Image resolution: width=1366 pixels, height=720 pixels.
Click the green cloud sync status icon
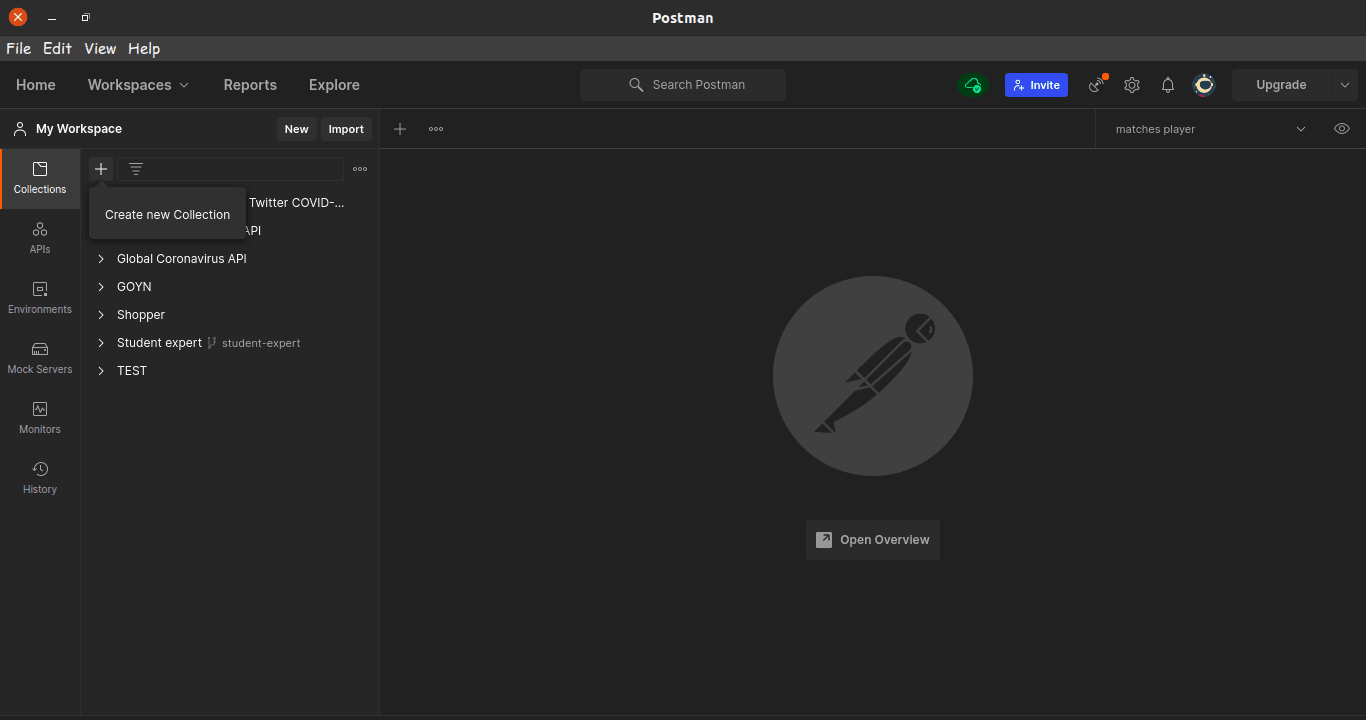coord(973,85)
